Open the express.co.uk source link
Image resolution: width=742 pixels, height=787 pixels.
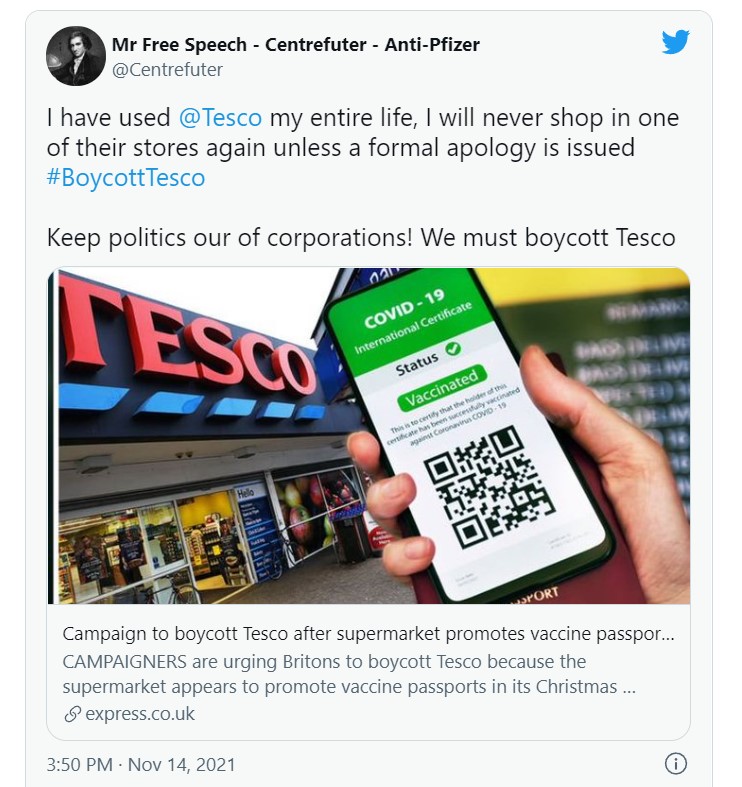point(140,714)
